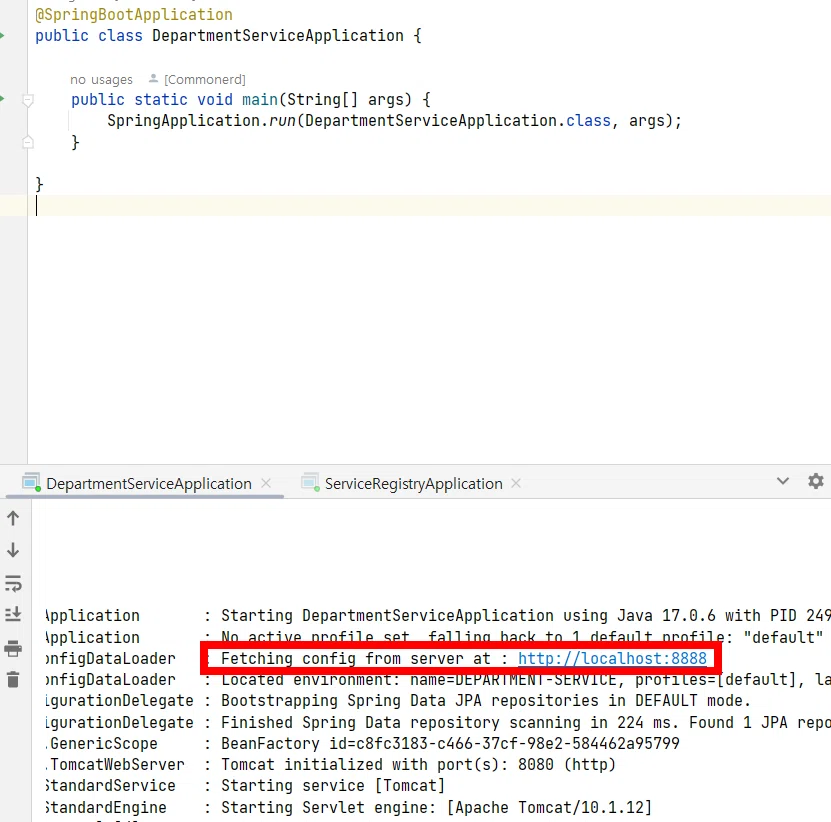This screenshot has height=822, width=831.
Task: Click 'Bootstrapping Spring Data JPA repositories' log line
Action: coord(485,701)
